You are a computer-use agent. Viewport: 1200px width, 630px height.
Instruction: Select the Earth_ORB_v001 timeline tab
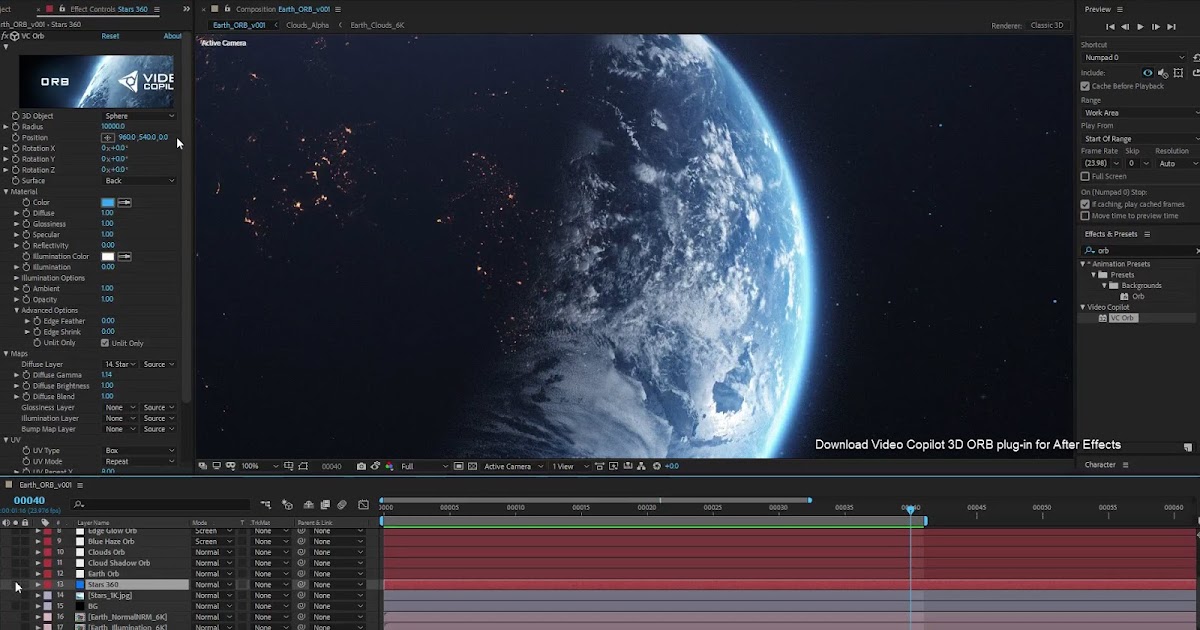tap(46, 484)
